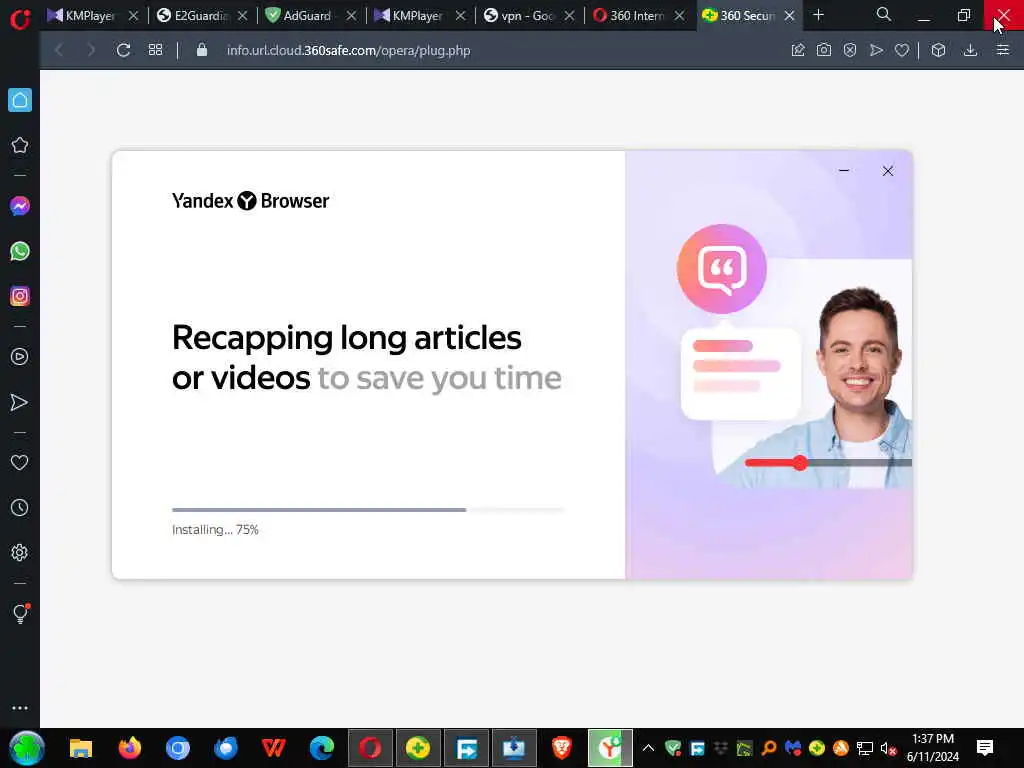Switch to Opera taskbar icon
The image size is (1024, 768).
click(370, 748)
